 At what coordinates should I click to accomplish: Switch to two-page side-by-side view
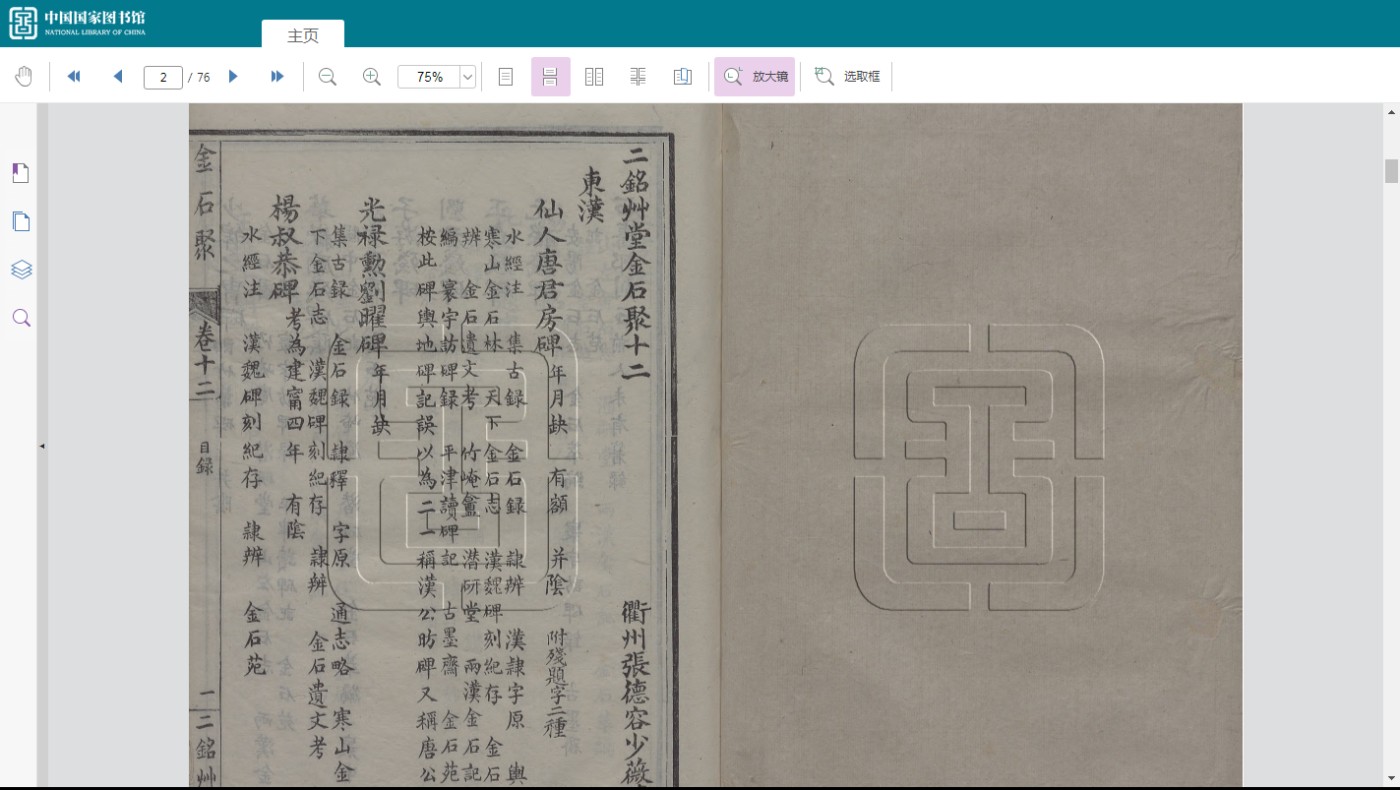pyautogui.click(x=594, y=77)
